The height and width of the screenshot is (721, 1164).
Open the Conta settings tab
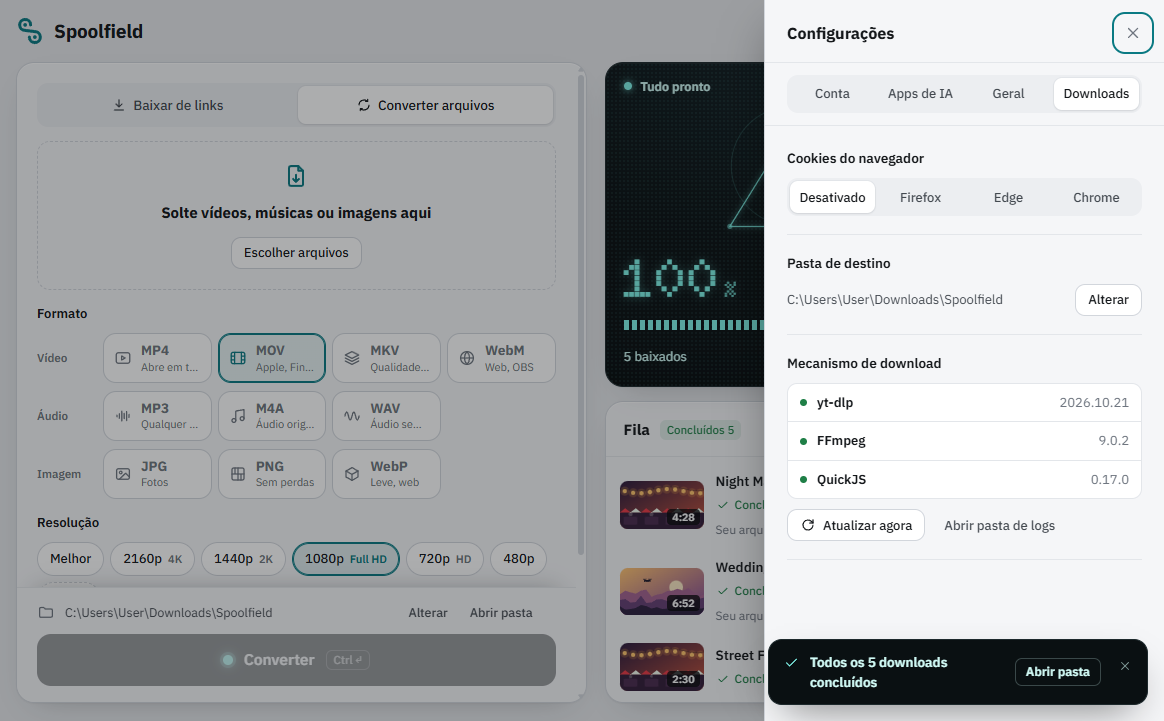(x=831, y=94)
